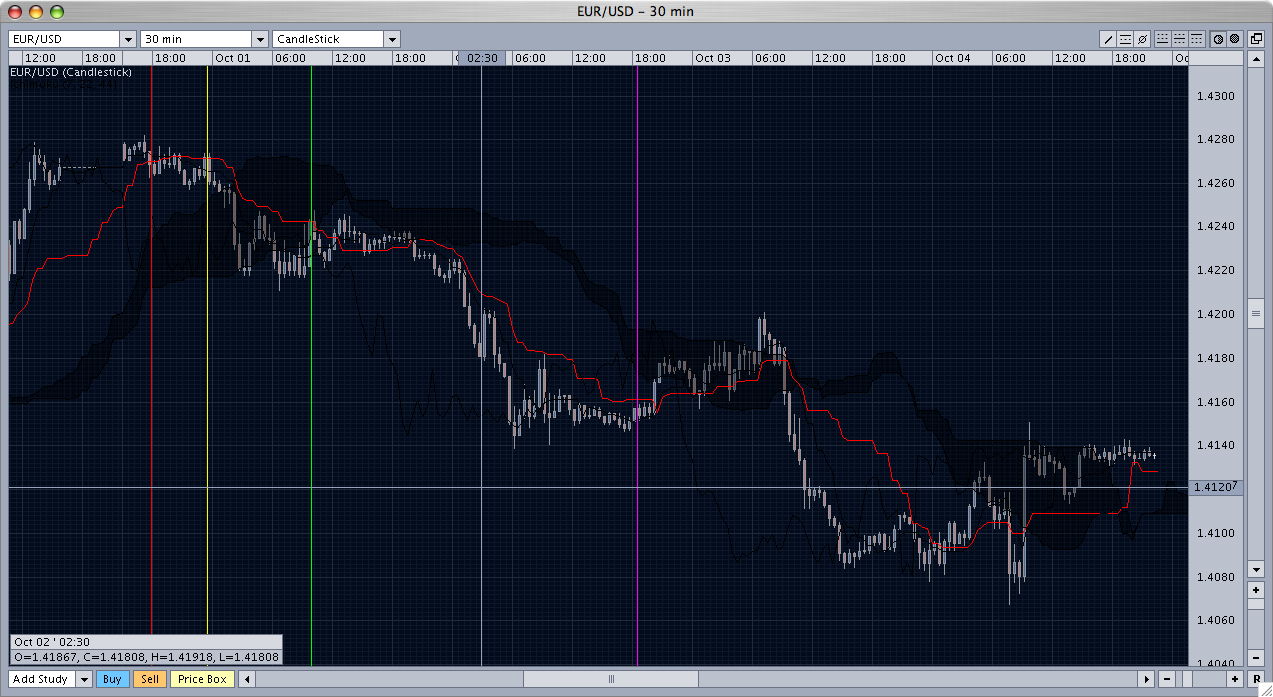Click the vertical zoom minus button
This screenshot has height=697, width=1273.
1256,658
